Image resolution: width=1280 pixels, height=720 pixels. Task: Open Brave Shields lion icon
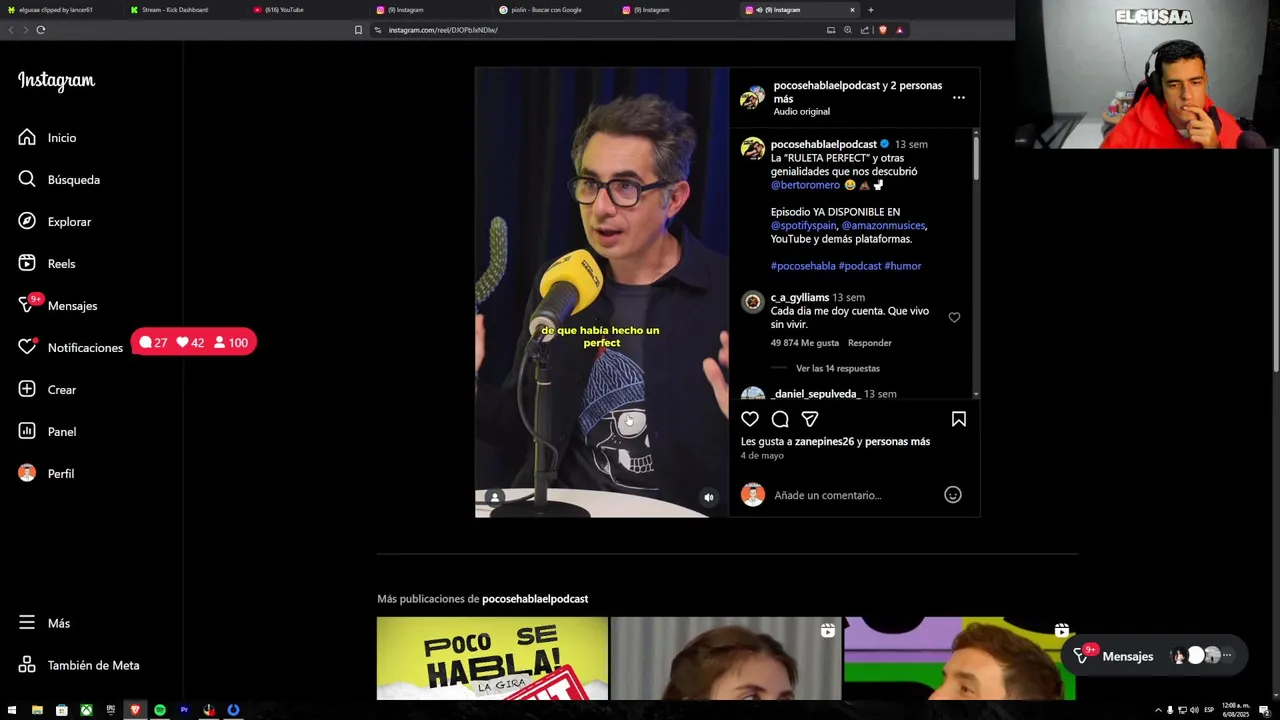882,30
